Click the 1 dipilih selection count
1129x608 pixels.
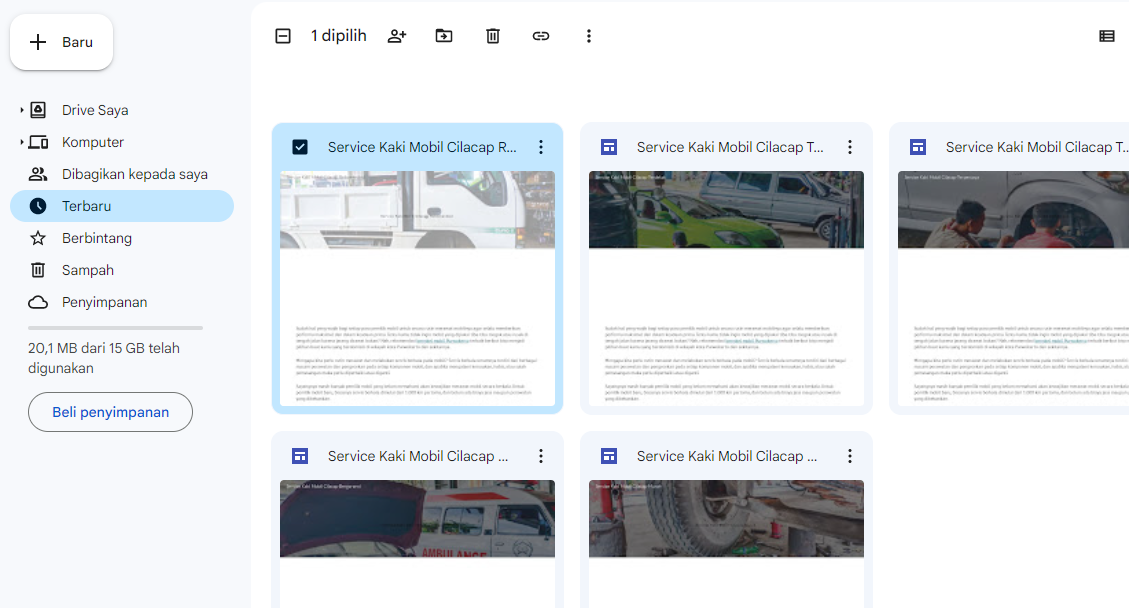338,36
